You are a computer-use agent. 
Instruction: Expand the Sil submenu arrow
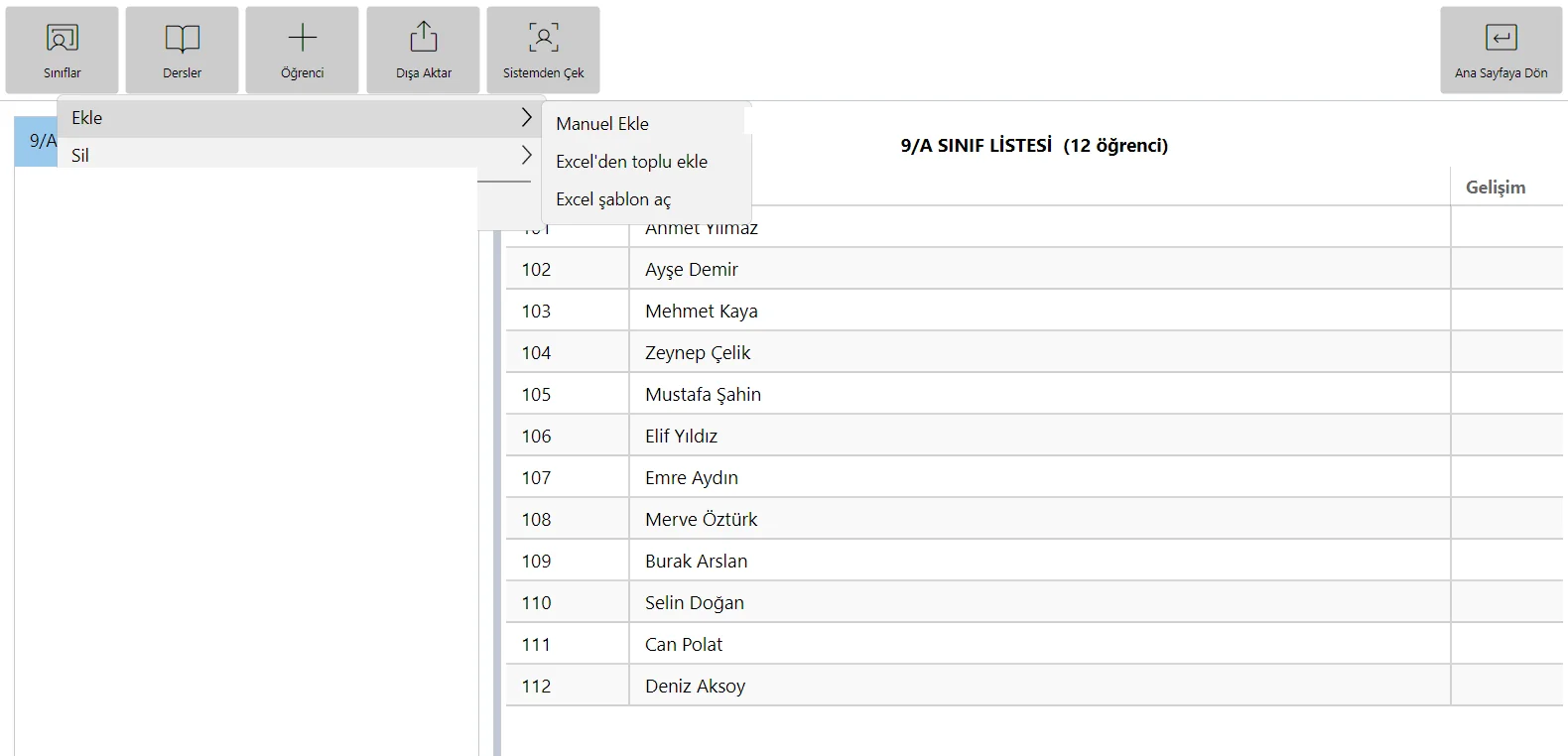point(526,156)
